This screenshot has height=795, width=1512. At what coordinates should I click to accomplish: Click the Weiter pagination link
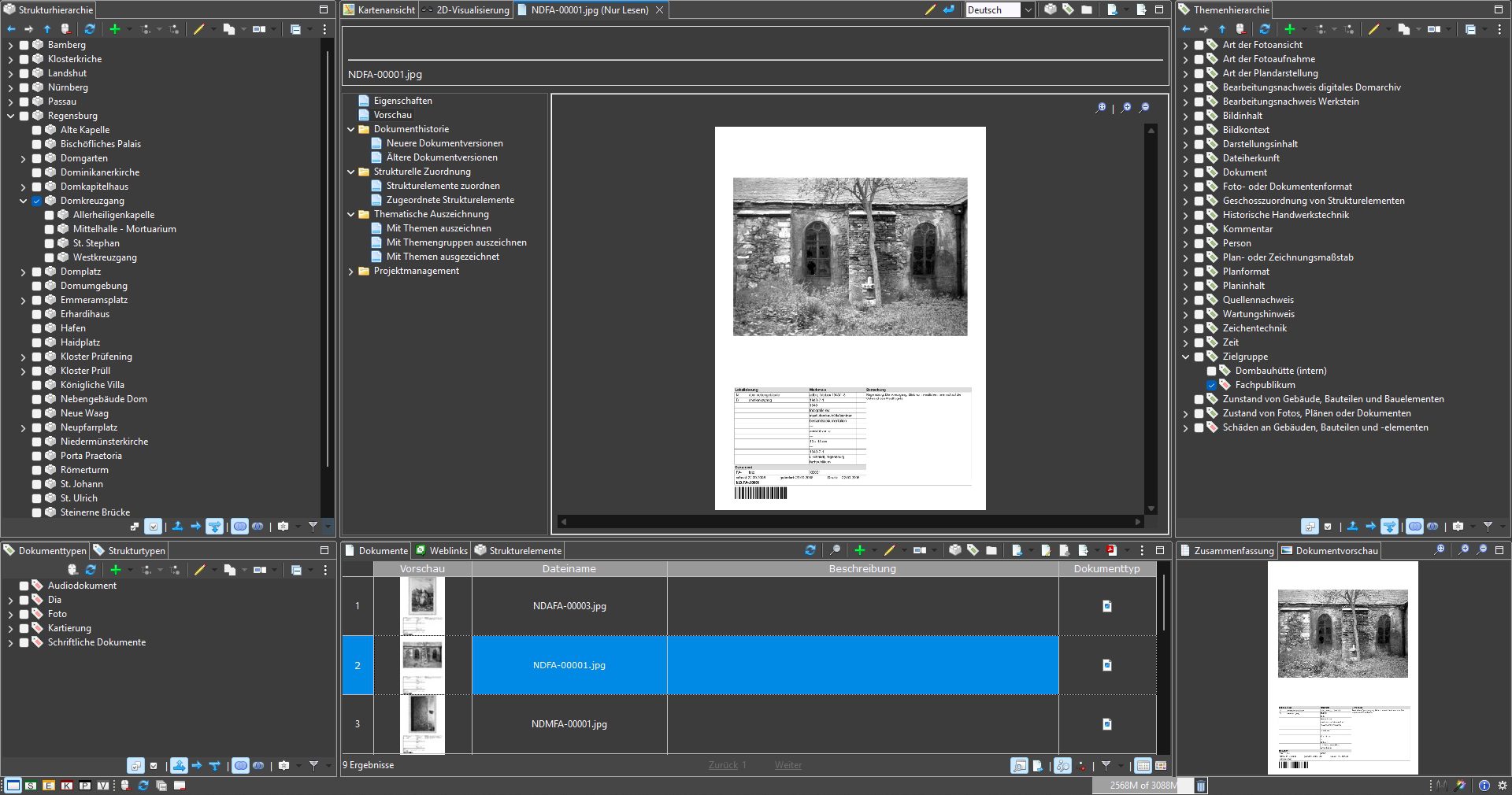787,765
